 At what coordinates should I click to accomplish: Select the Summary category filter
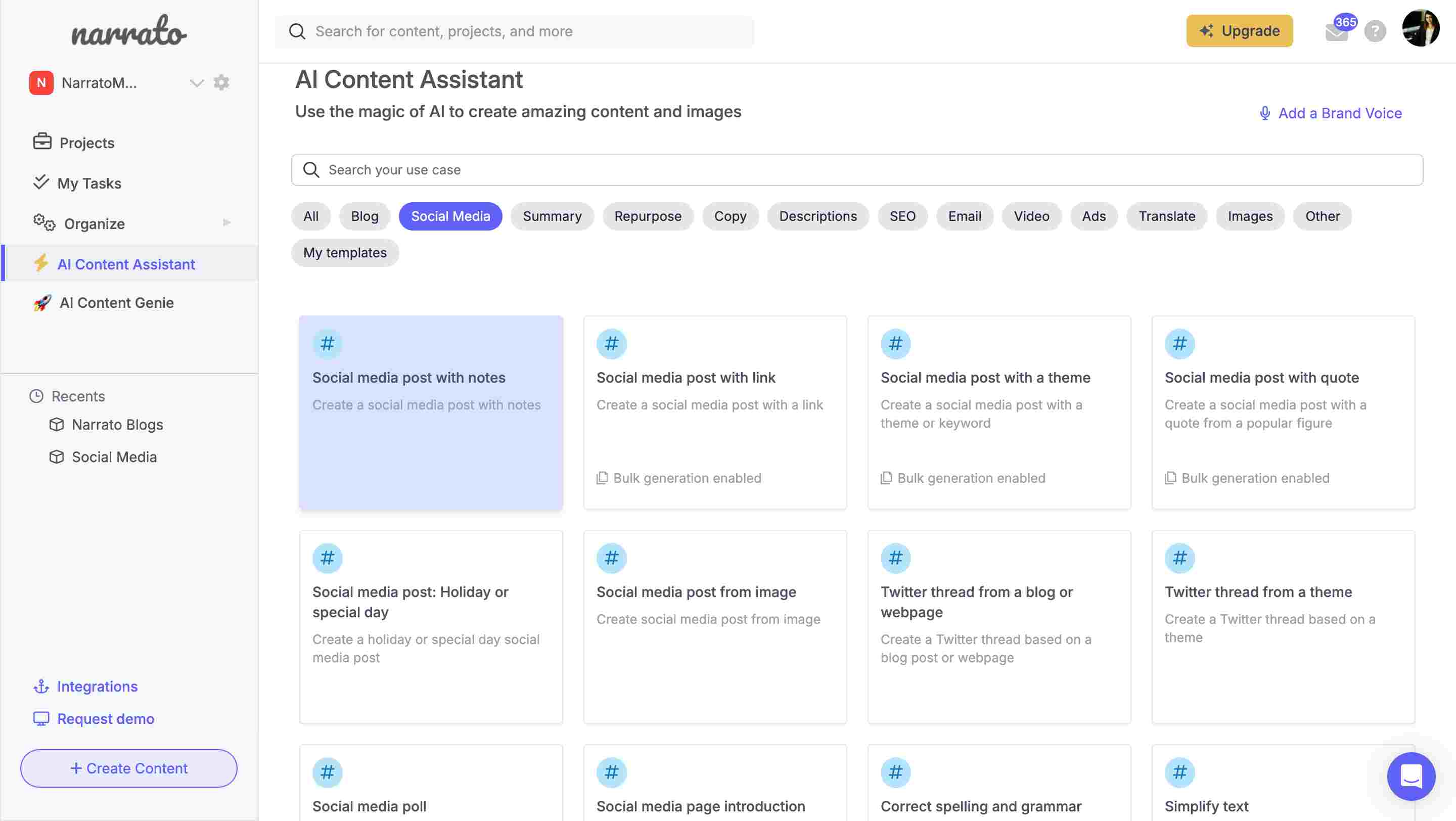coord(552,216)
